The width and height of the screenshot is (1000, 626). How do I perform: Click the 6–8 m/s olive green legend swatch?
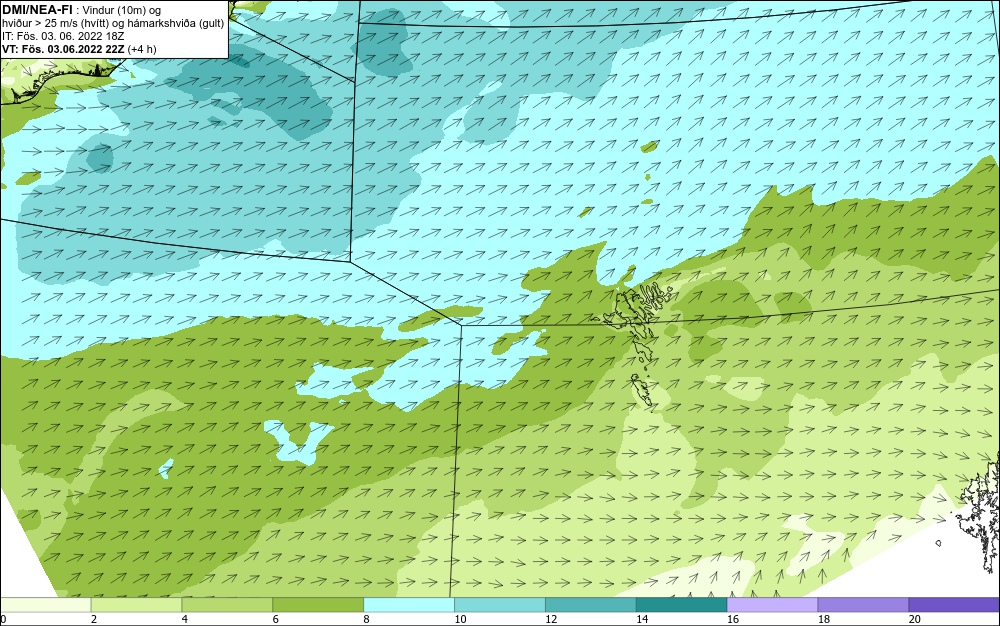(x=318, y=605)
